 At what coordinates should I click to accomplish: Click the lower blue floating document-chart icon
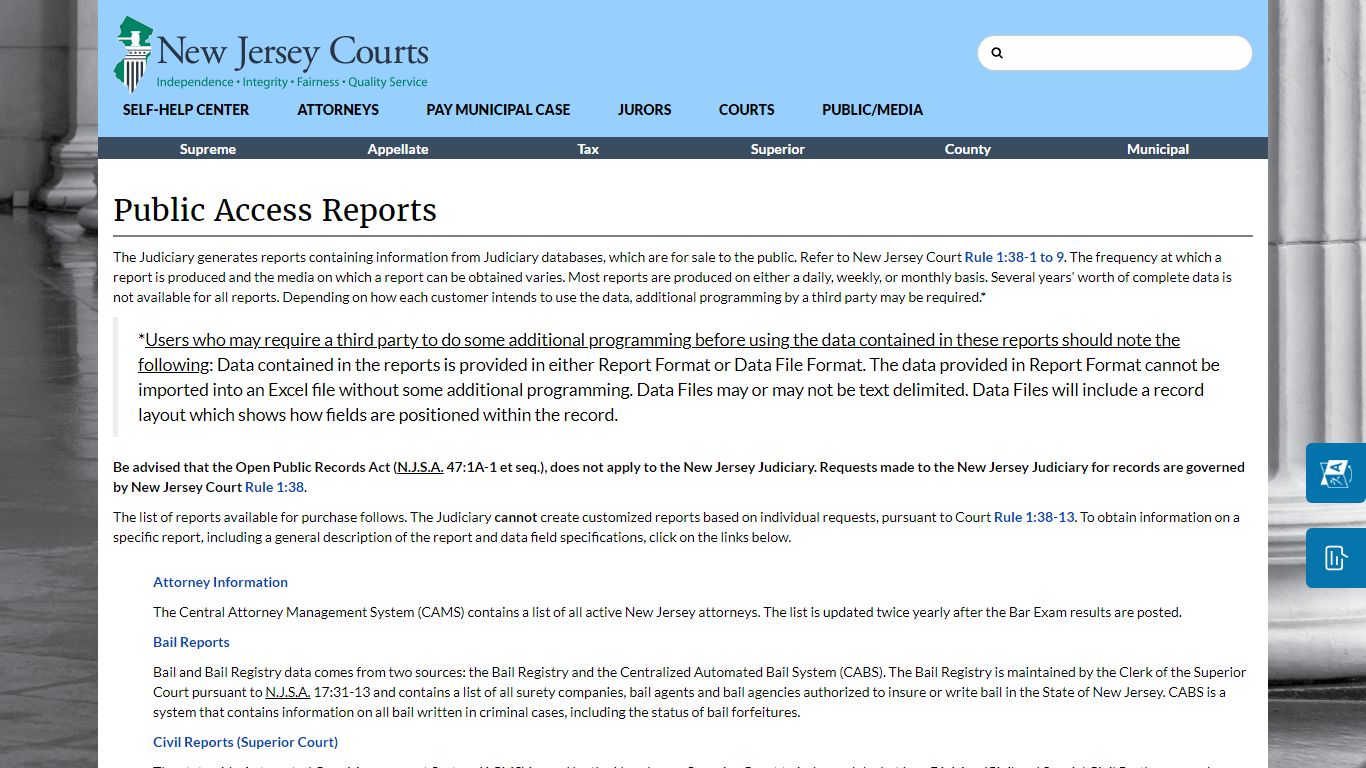click(1336, 558)
